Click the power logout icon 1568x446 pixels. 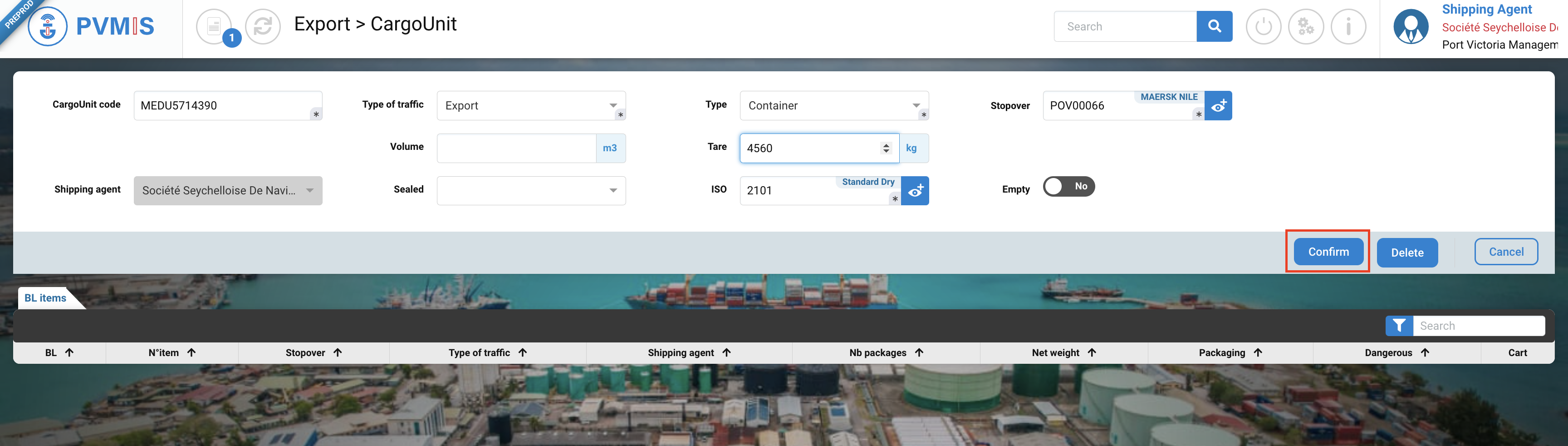1263,27
